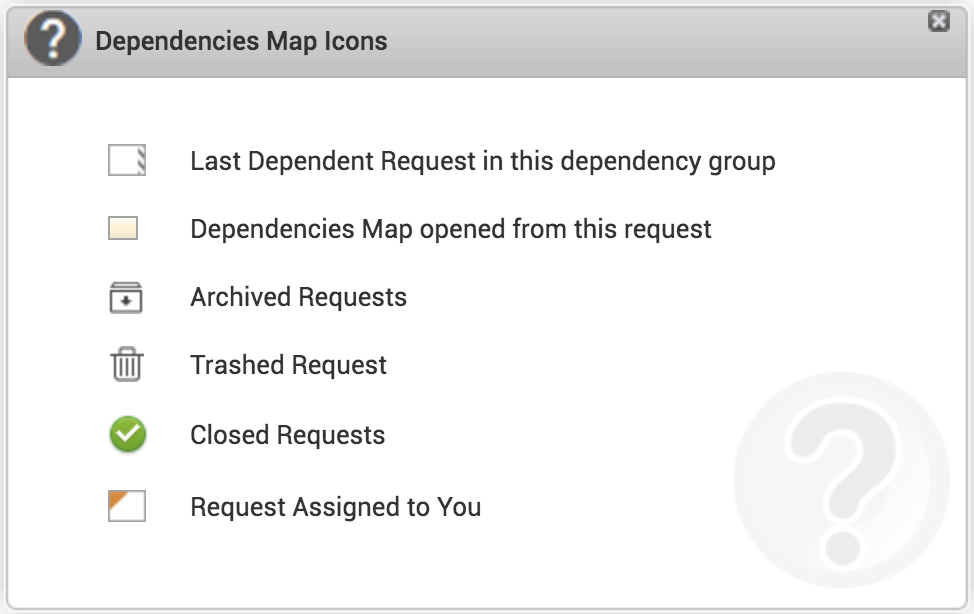This screenshot has width=974, height=614.
Task: Click the green Closed Requests checkmark icon
Action: (x=127, y=435)
